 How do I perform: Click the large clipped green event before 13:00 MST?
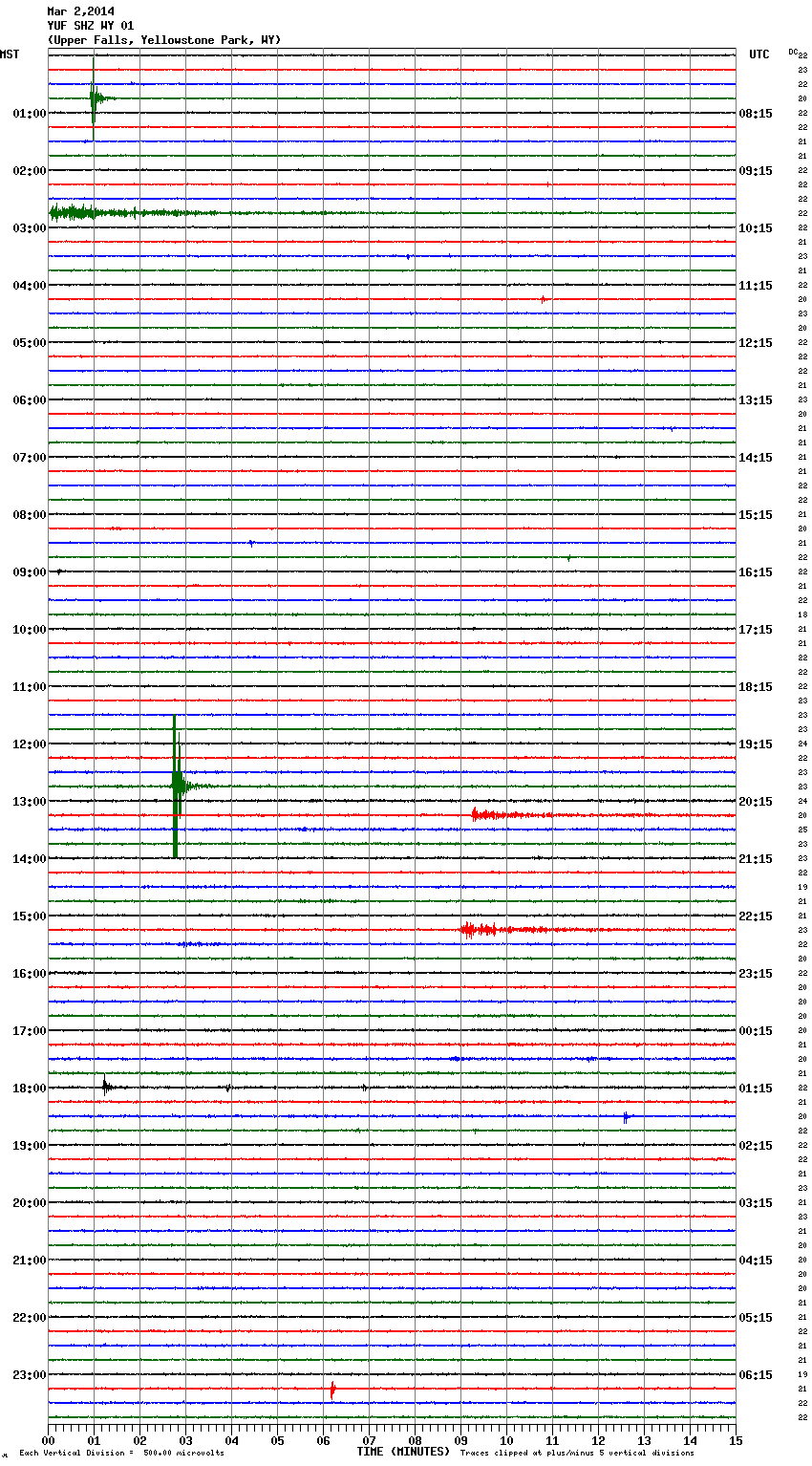(176, 787)
